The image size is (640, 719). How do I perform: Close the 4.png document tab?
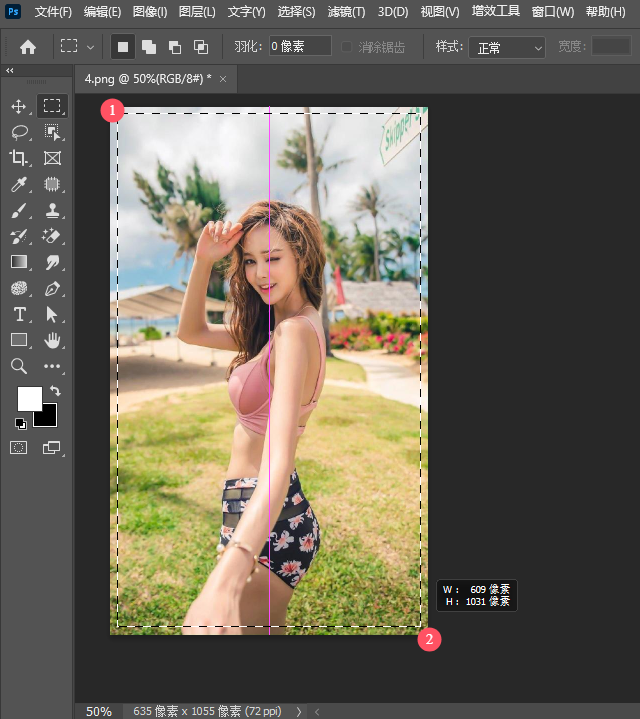coord(223,79)
